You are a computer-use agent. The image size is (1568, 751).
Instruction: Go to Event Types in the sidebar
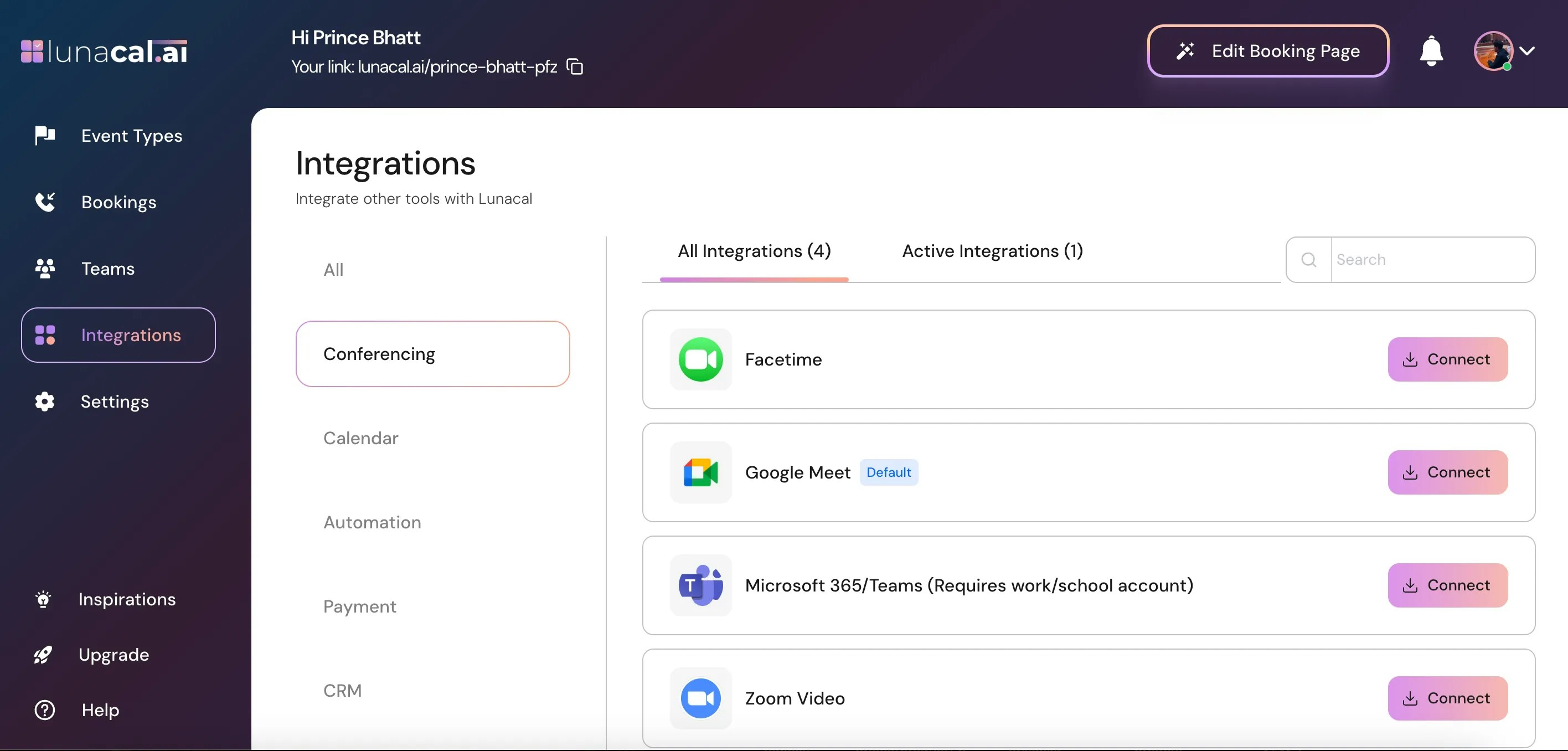coord(131,136)
